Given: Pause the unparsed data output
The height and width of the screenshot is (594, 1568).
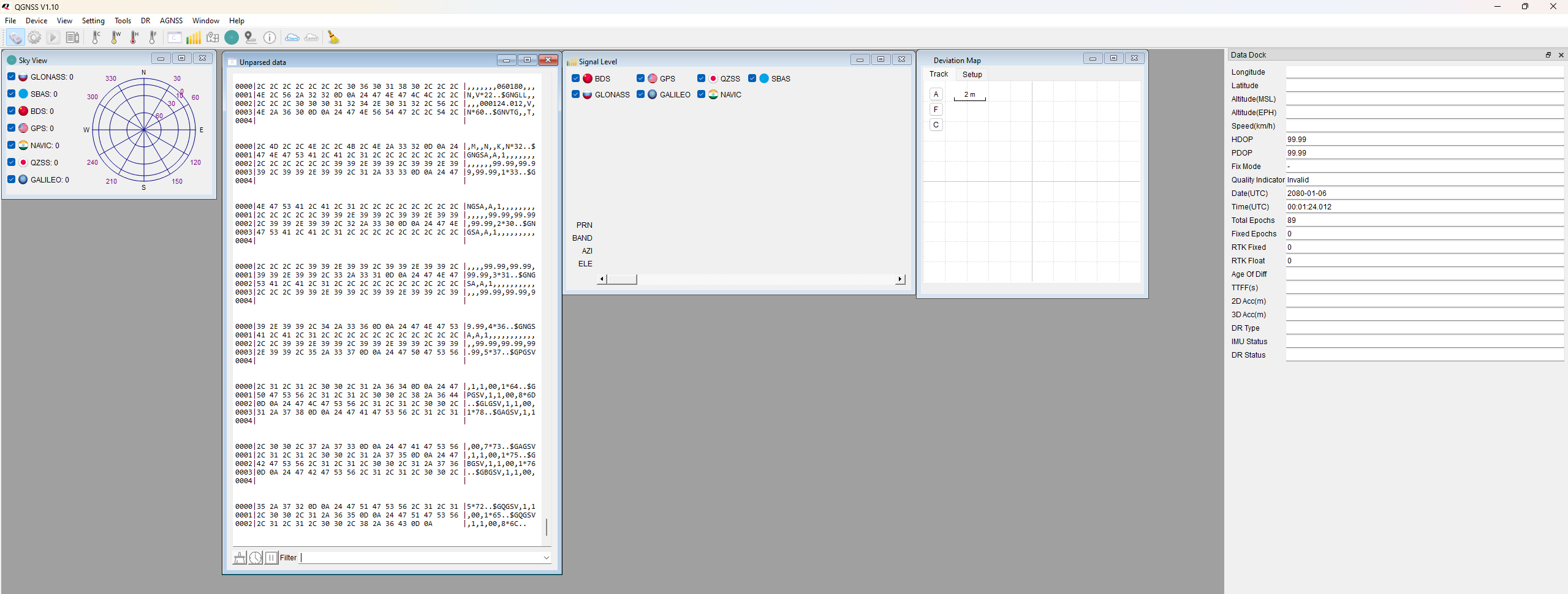Looking at the screenshot, I should pyautogui.click(x=271, y=558).
